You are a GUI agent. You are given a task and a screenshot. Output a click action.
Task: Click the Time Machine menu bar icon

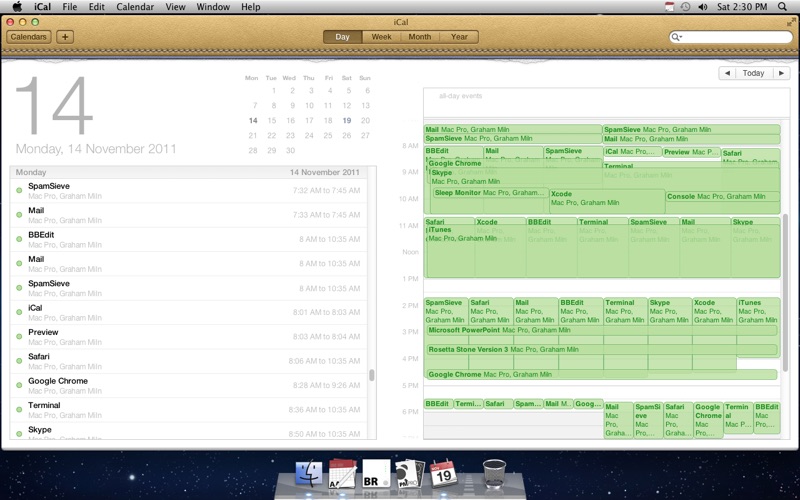click(686, 7)
